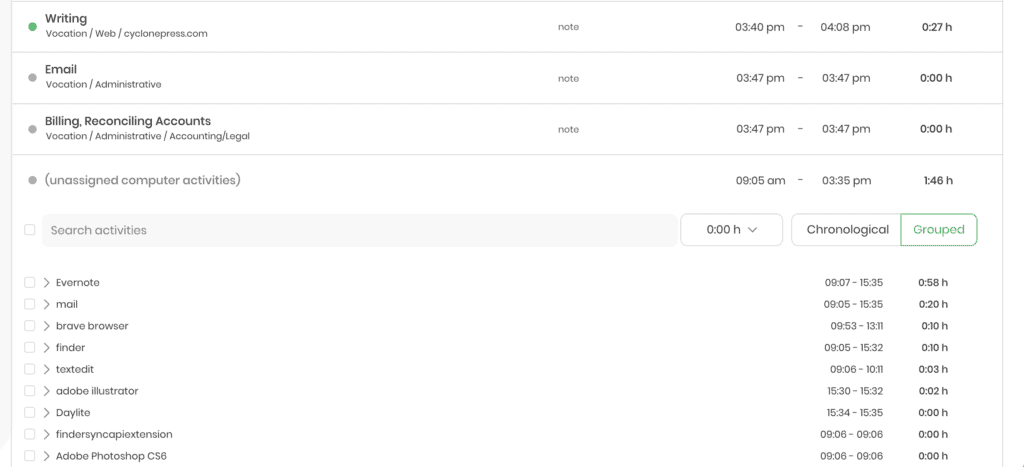Switch to Grouped view
Image resolution: width=1024 pixels, height=467 pixels.
coord(938,230)
